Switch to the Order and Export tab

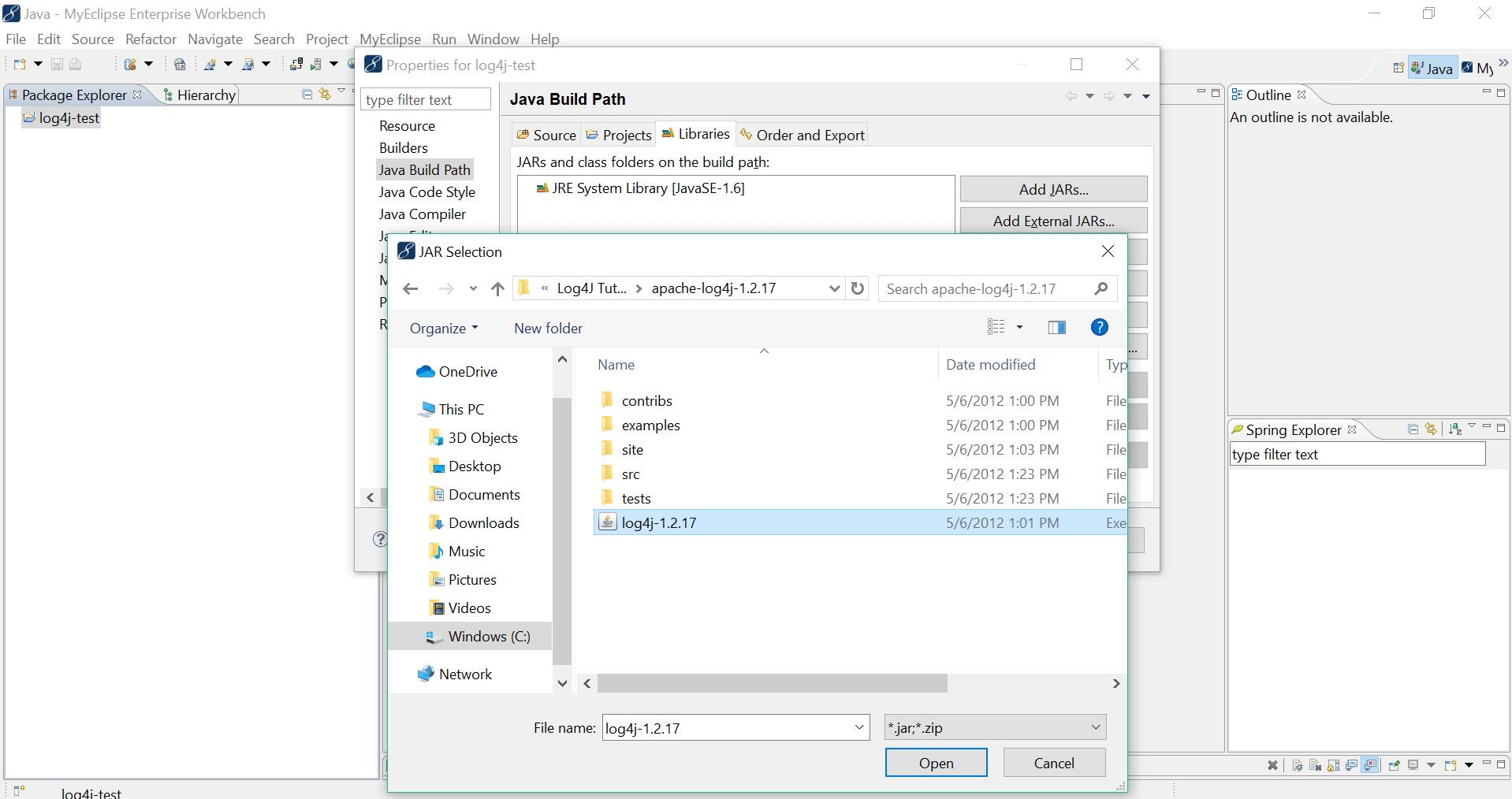802,135
